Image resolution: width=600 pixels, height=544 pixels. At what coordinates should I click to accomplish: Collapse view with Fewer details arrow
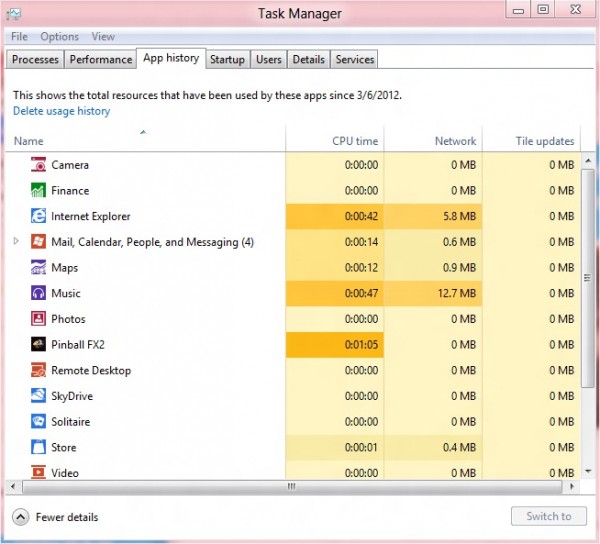coord(20,517)
